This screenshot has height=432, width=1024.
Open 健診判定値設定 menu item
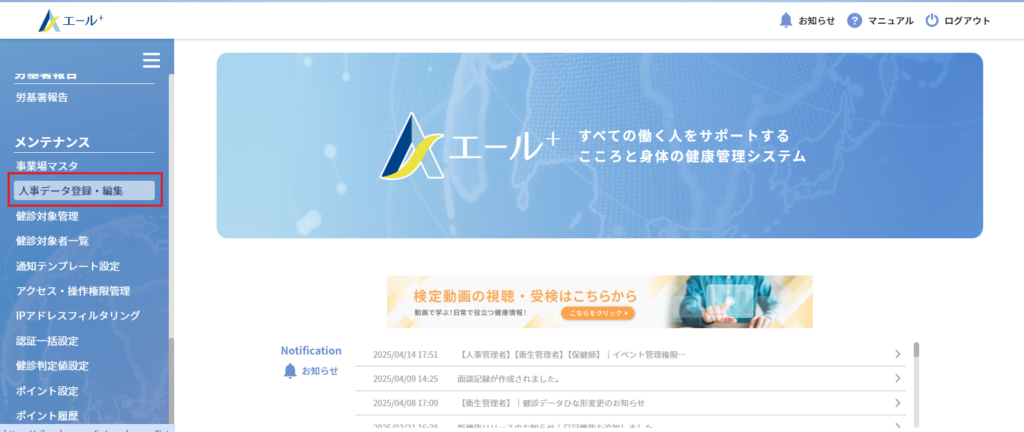click(x=52, y=366)
